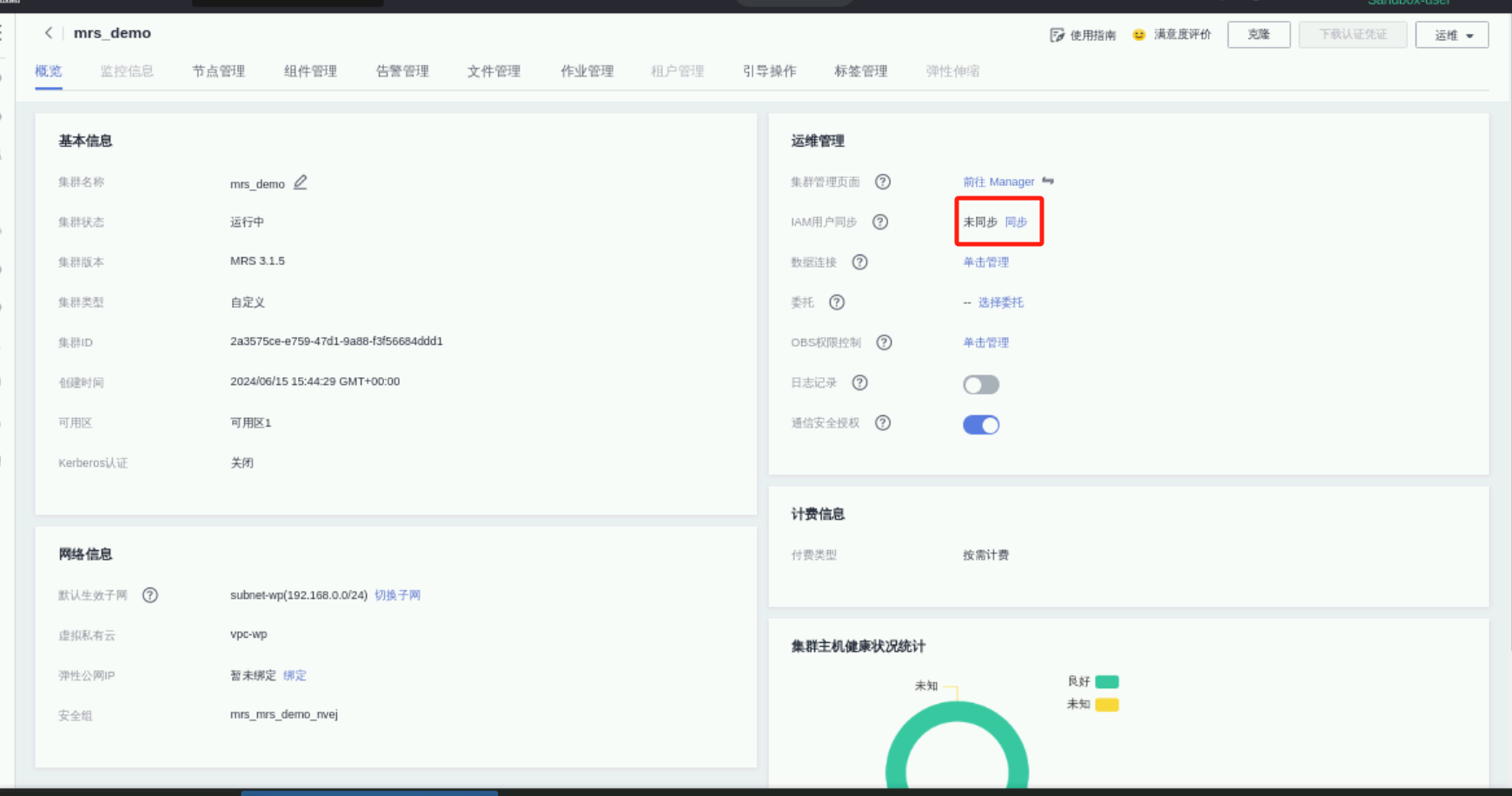The width and height of the screenshot is (1512, 796).
Task: Open the 使用指南 guide
Action: coord(1083,35)
